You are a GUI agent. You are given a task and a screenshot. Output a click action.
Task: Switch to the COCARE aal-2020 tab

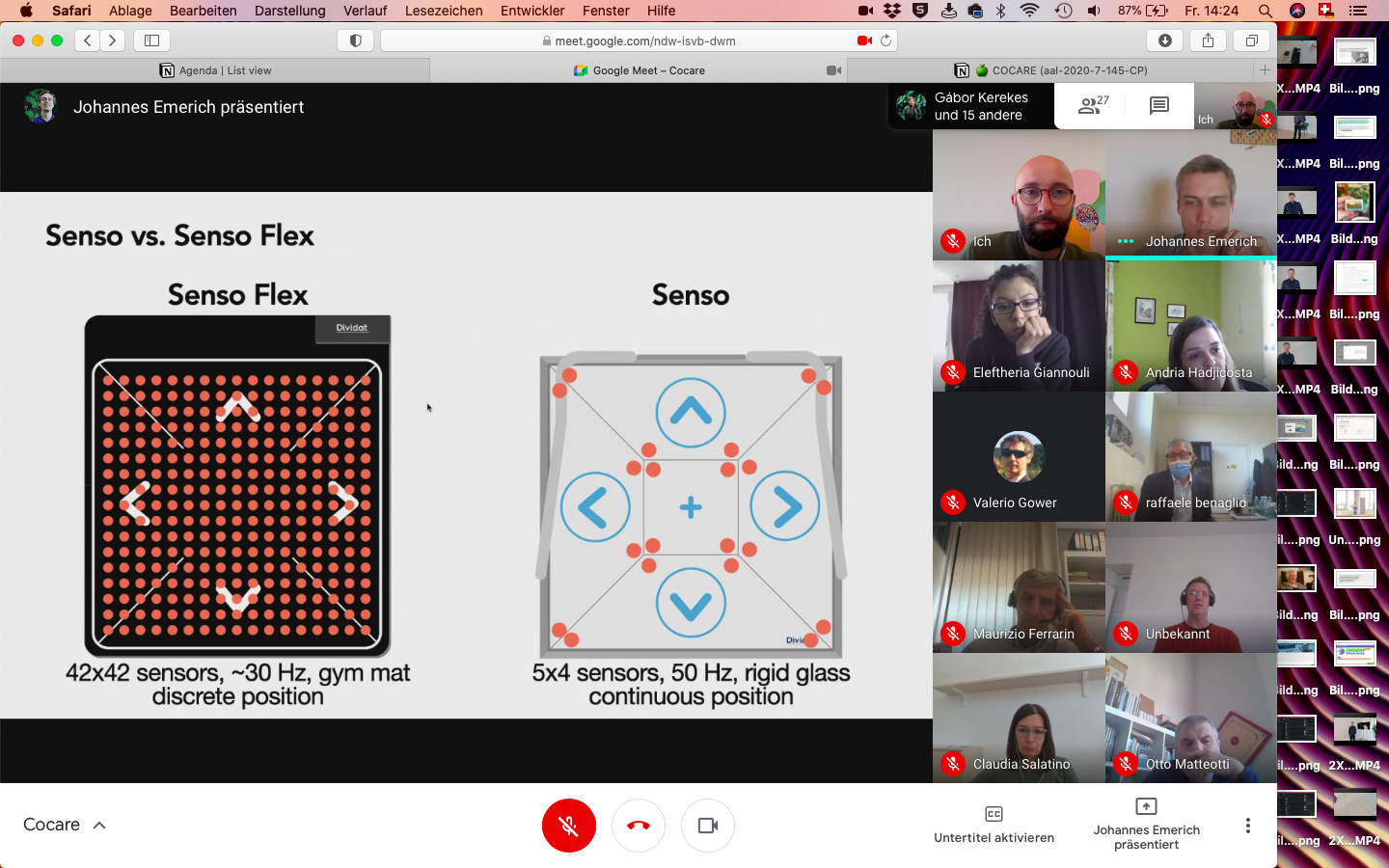coord(1059,70)
